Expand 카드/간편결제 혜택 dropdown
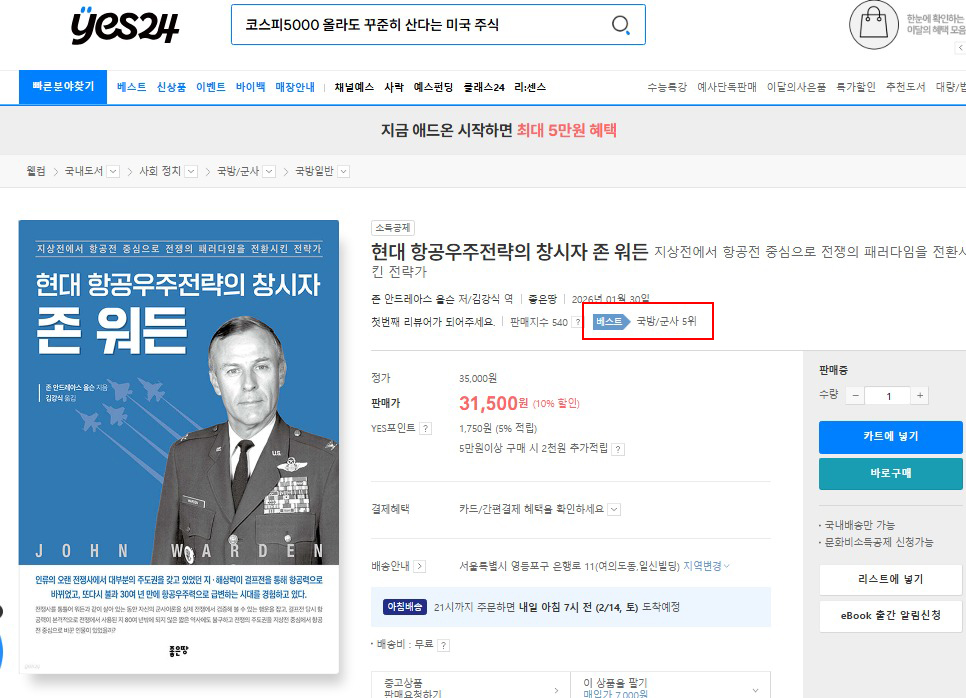Screen dimensions: 966x698 614,509
